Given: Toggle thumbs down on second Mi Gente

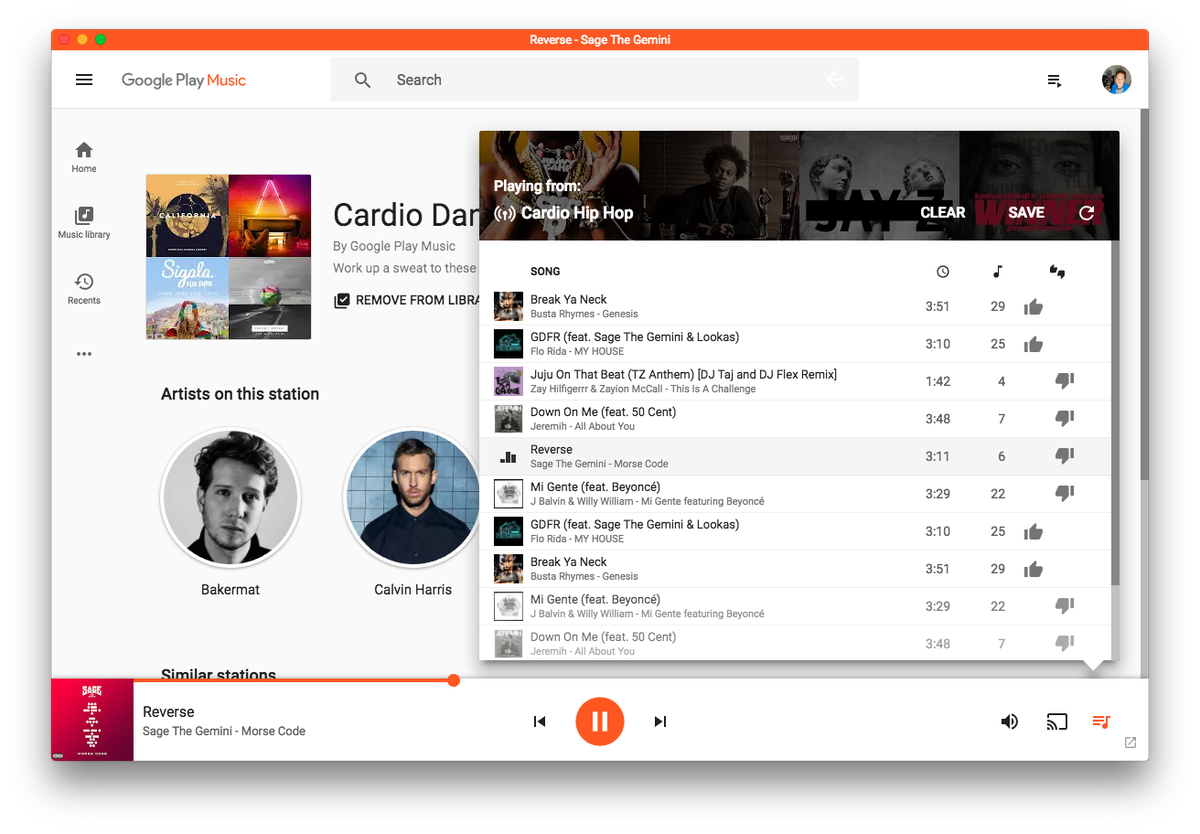Looking at the screenshot, I should (x=1065, y=606).
